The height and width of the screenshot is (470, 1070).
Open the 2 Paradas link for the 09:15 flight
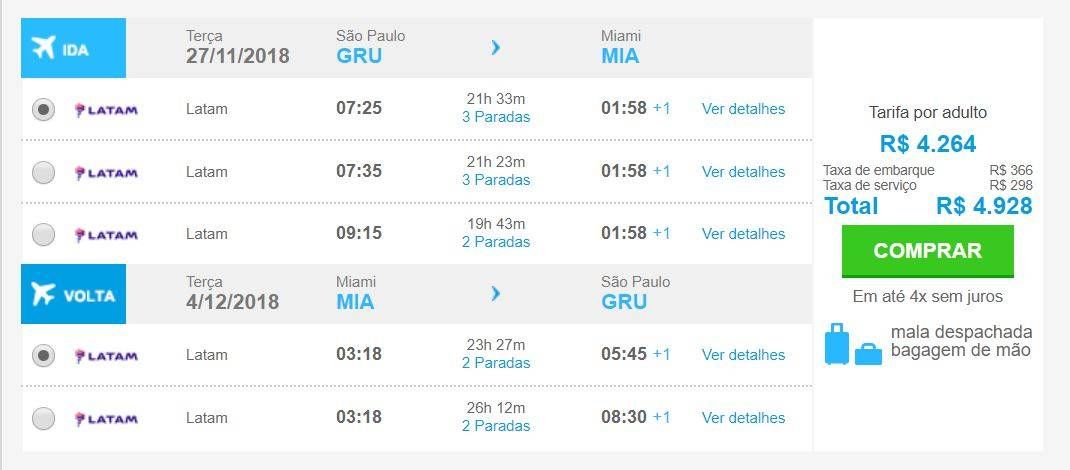[496, 242]
